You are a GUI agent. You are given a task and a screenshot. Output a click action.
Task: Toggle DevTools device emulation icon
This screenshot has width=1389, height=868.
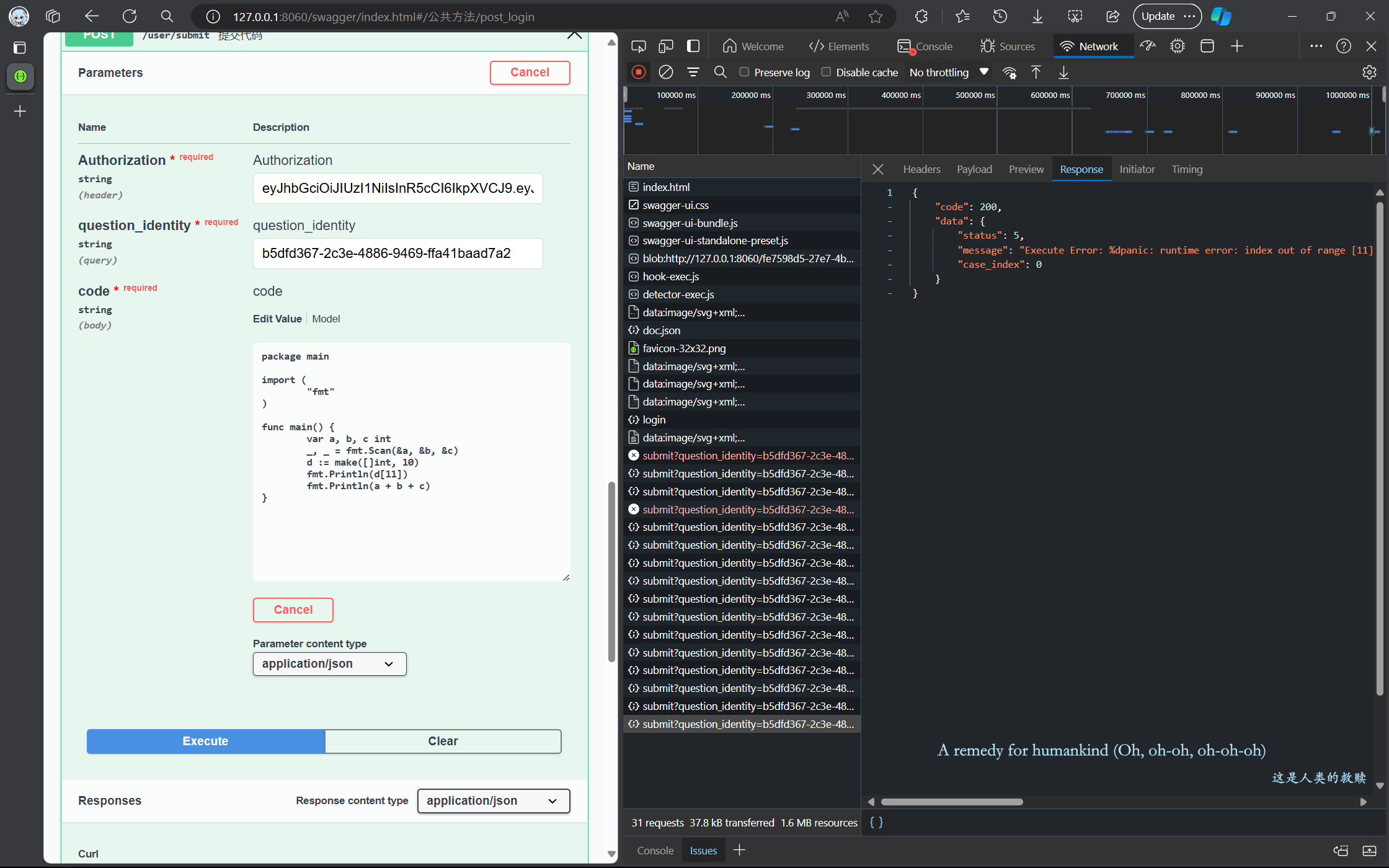666,46
